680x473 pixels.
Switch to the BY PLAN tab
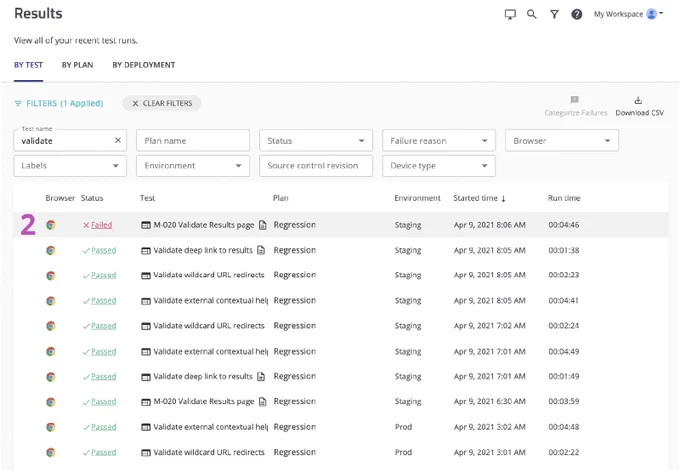point(77,65)
